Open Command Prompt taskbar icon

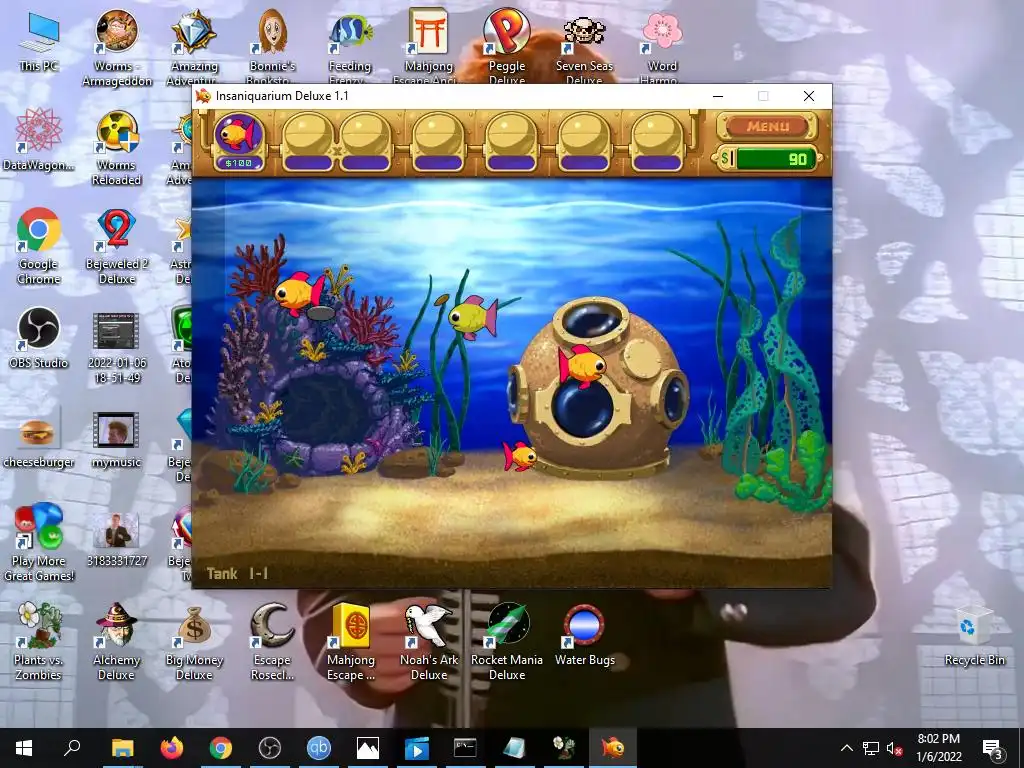click(x=465, y=748)
